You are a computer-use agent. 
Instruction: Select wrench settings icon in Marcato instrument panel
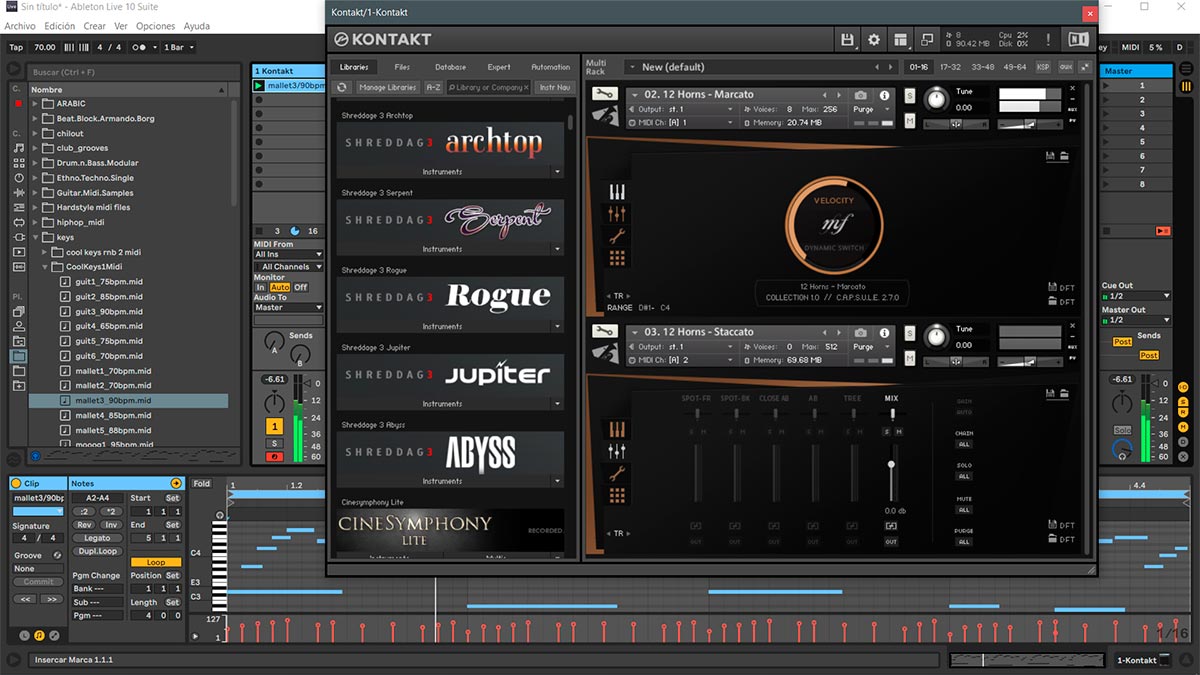click(617, 236)
